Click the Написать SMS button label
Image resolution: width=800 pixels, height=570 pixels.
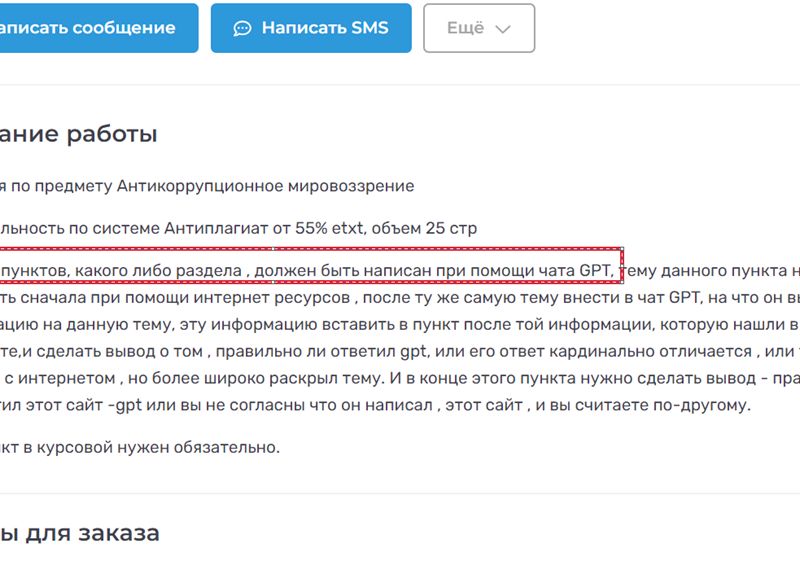point(325,28)
